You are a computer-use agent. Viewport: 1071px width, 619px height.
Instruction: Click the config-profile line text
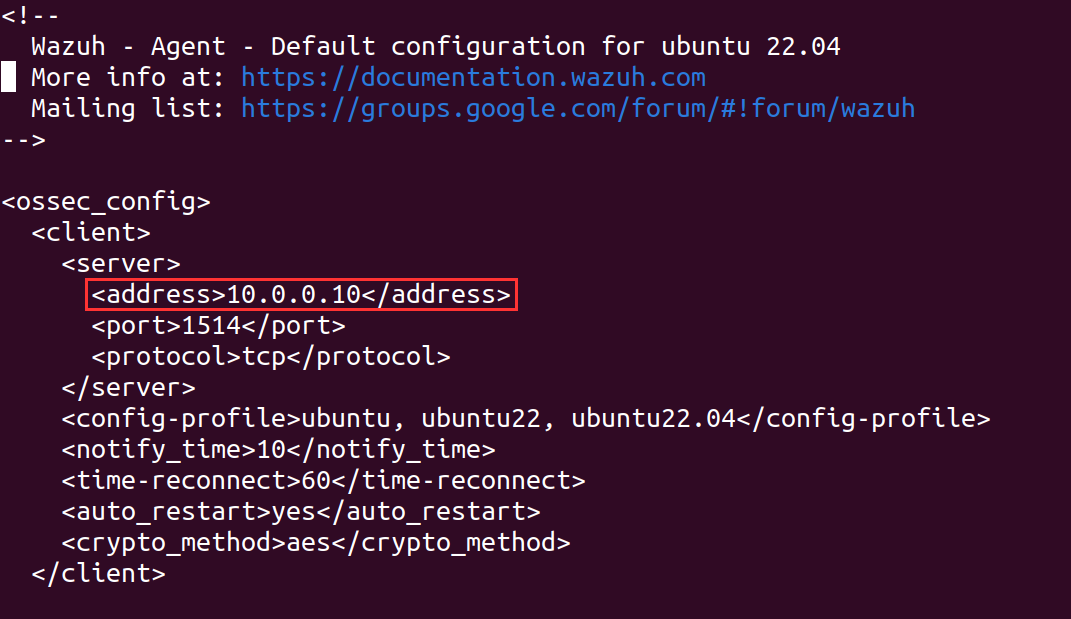point(525,418)
